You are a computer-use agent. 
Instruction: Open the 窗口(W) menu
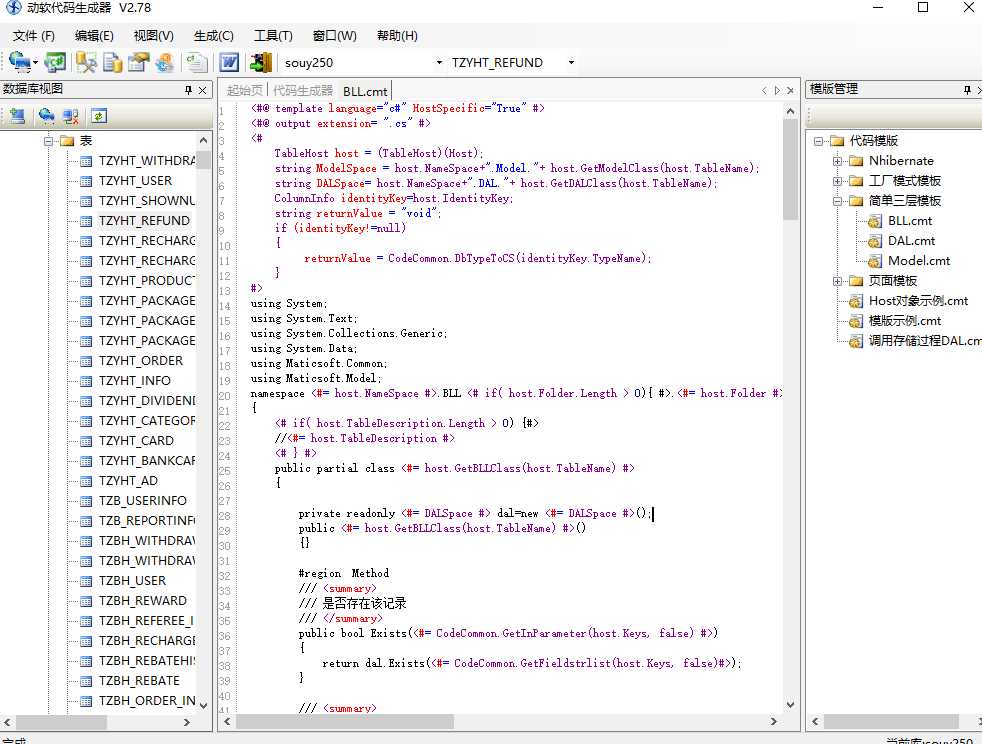(334, 36)
